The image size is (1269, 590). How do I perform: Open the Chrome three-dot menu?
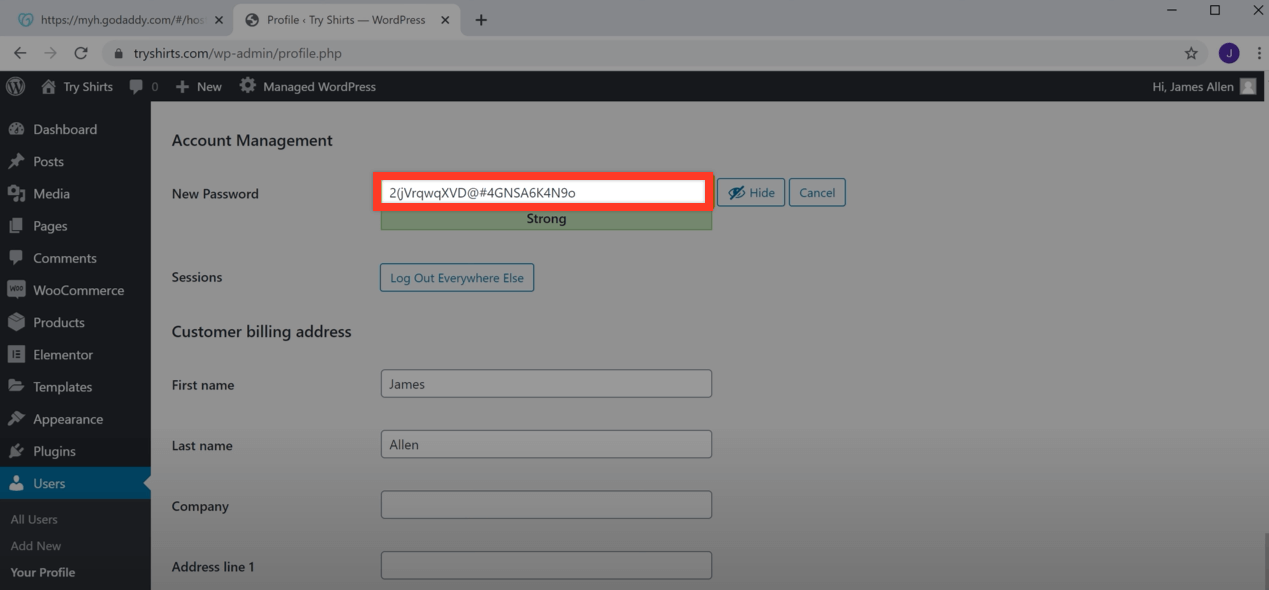pos(1258,53)
